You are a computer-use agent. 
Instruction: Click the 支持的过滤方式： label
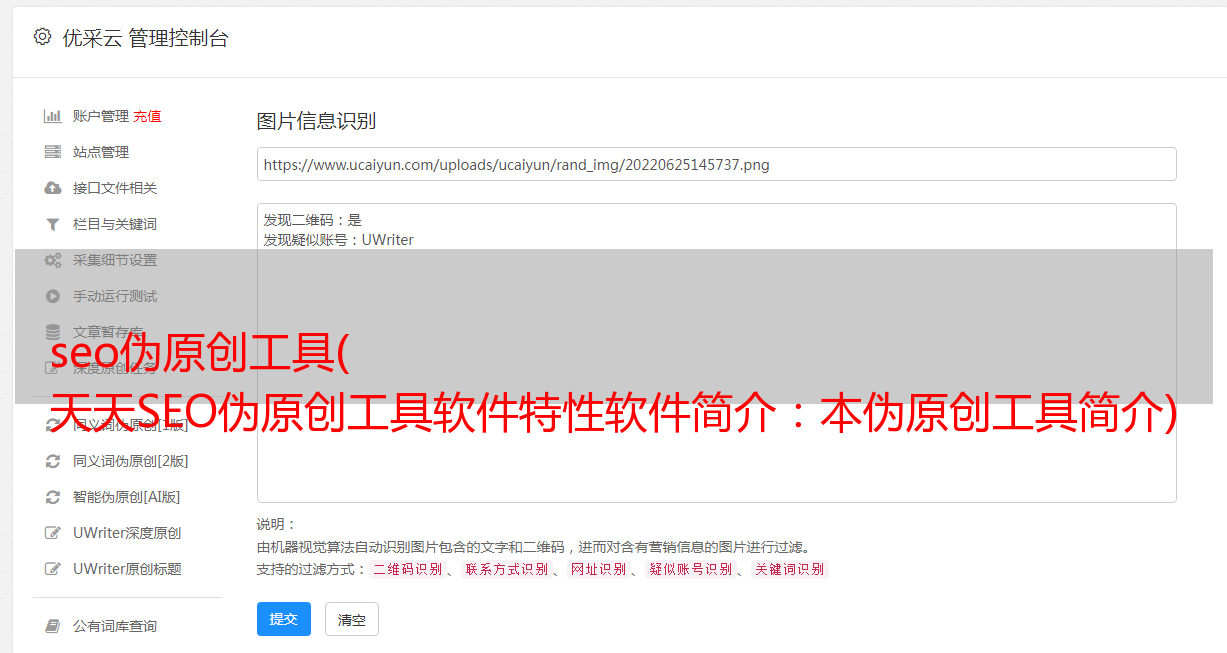click(x=312, y=569)
